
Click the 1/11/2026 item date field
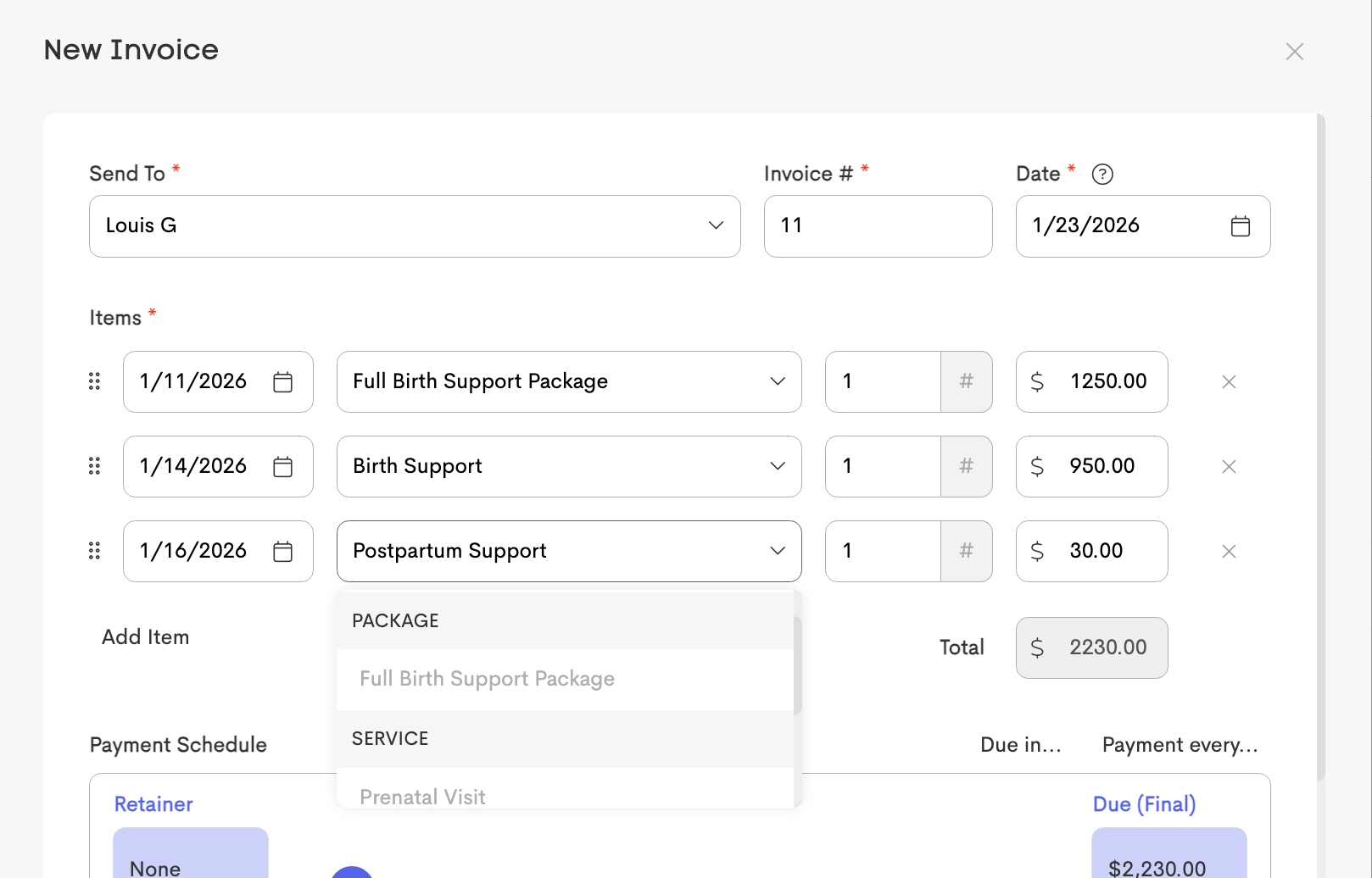point(218,381)
